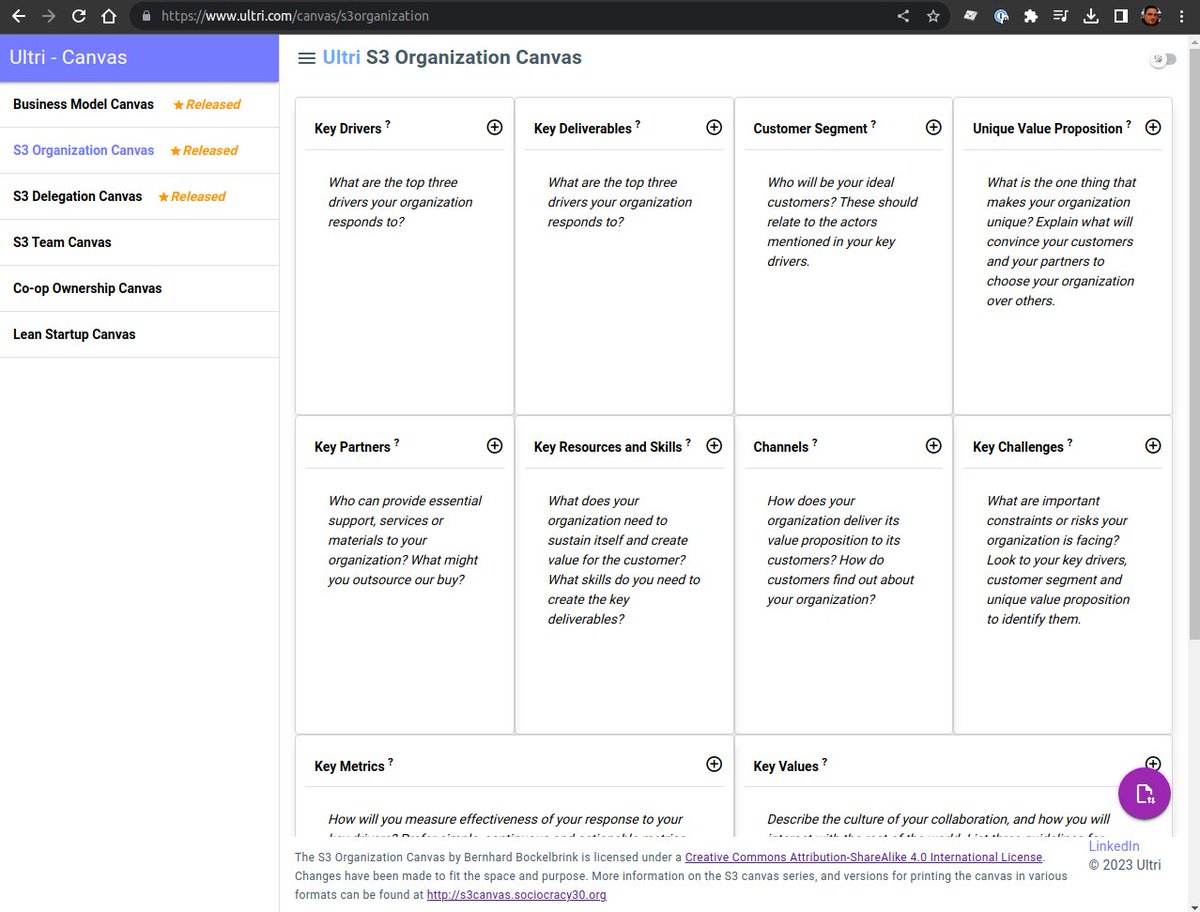Viewport: 1200px width, 912px height.
Task: Visit the LinkedIn link
Action: tap(1113, 846)
